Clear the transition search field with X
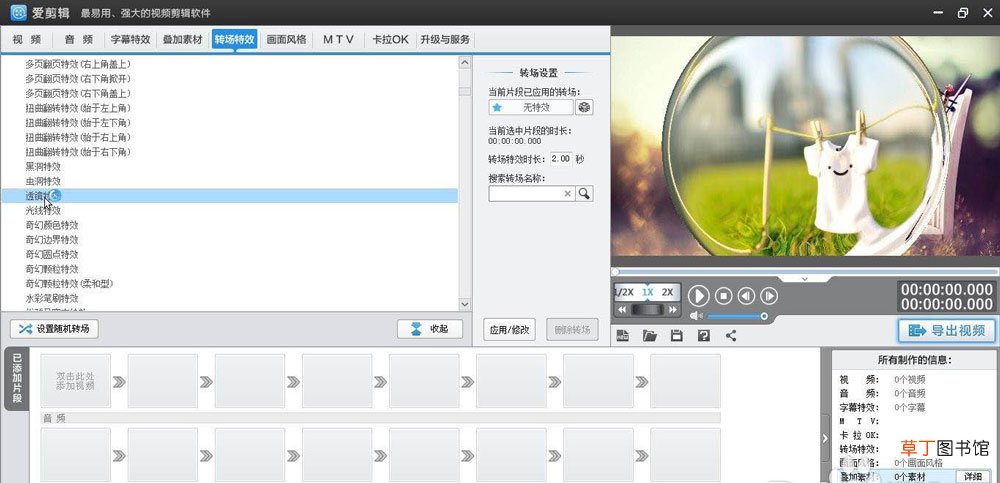 568,193
